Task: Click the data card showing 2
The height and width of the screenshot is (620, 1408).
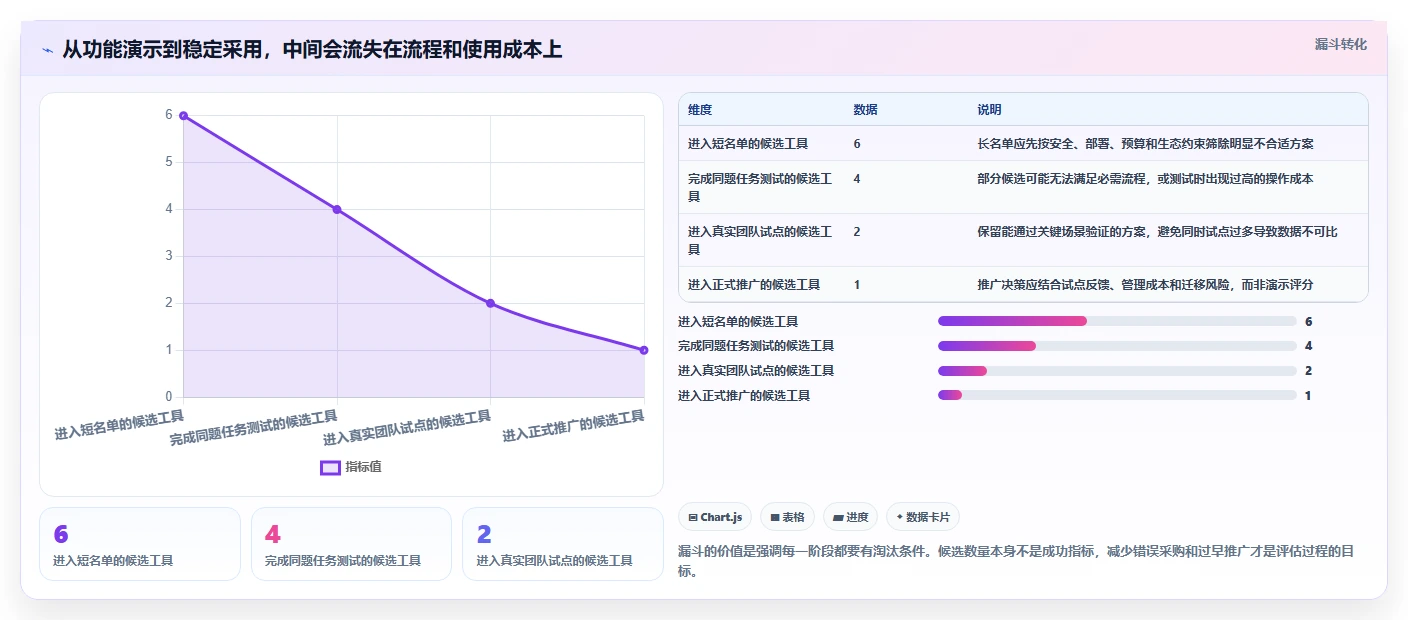Action: pos(563,544)
